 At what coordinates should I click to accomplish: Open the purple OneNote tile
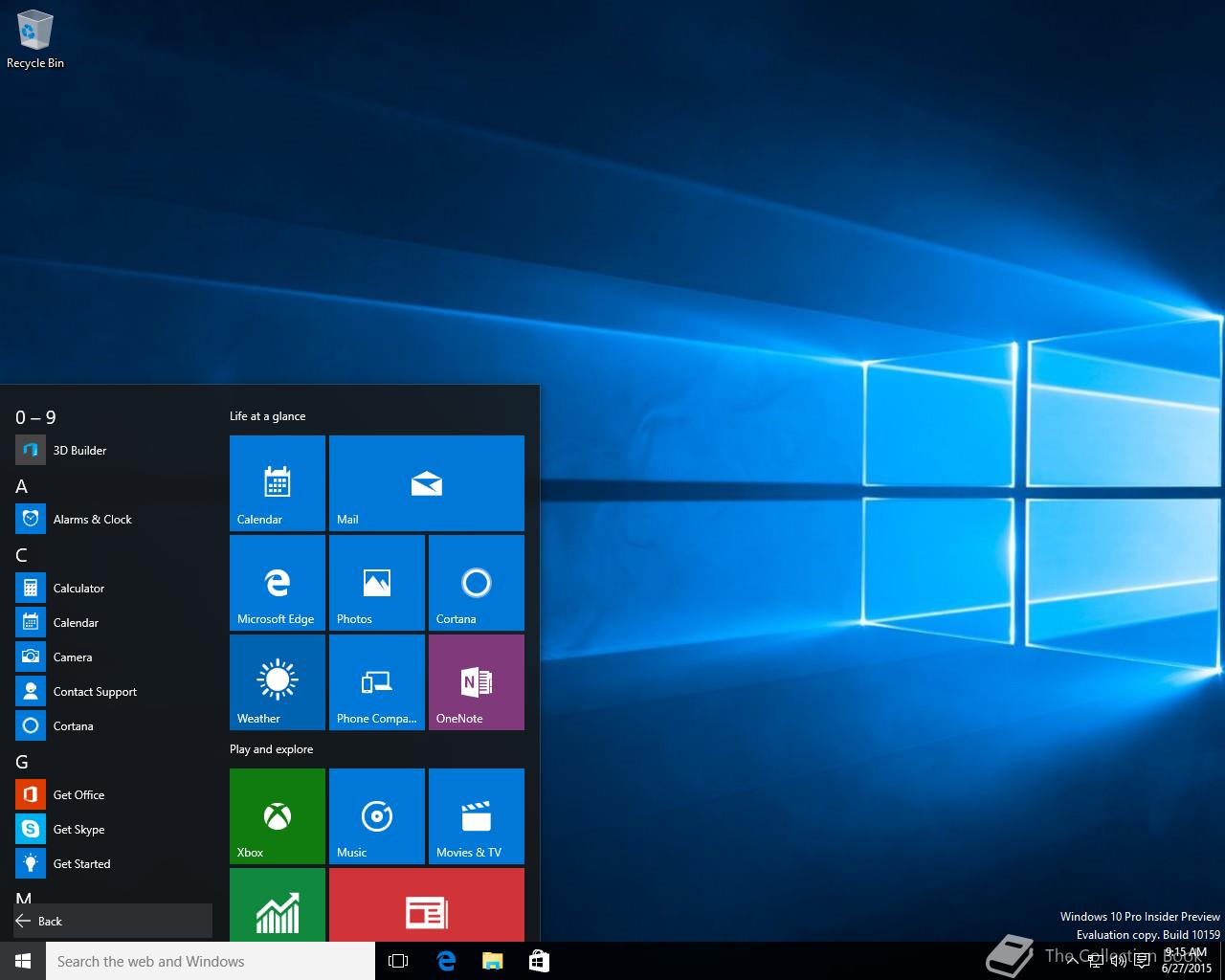click(x=477, y=682)
